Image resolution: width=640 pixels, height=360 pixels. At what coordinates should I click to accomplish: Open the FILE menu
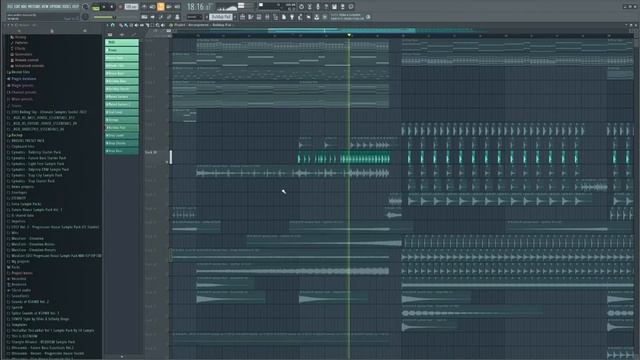pos(10,7)
